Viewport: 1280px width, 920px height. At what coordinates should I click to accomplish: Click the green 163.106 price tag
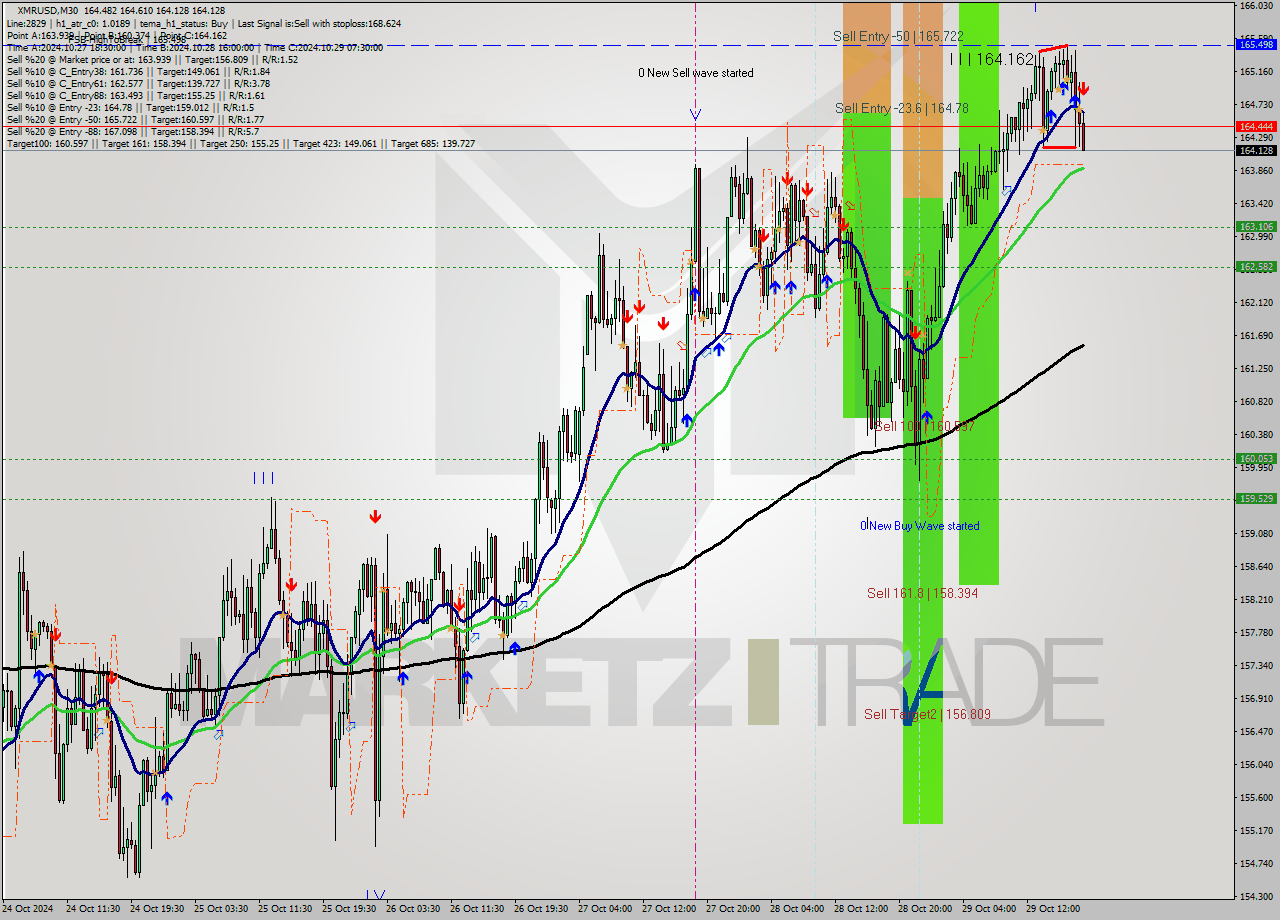coord(1256,227)
